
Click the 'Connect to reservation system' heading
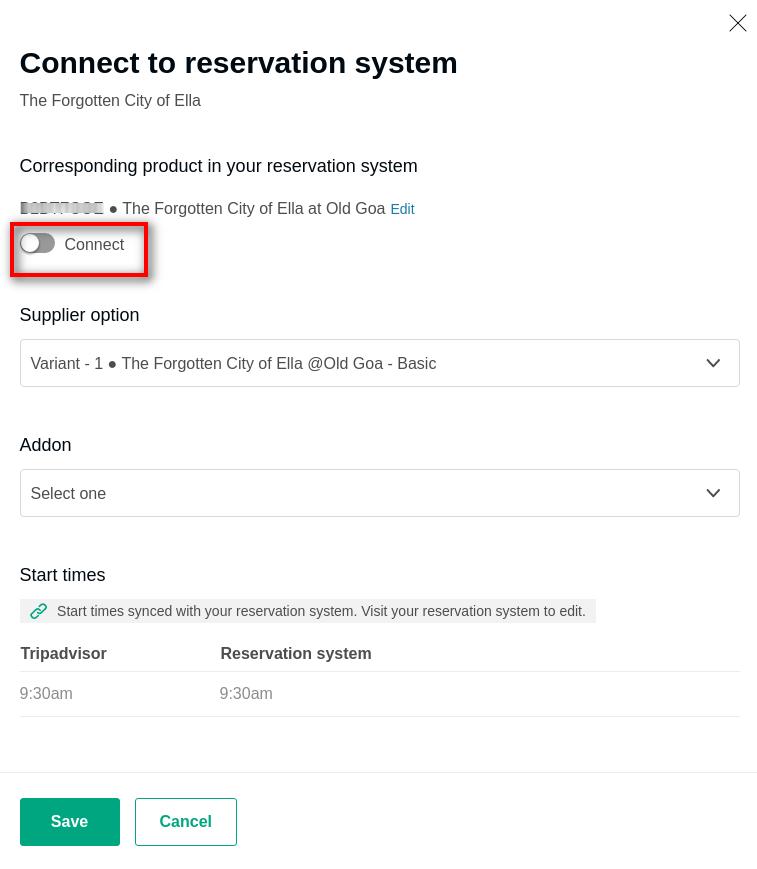pyautogui.click(x=238, y=63)
